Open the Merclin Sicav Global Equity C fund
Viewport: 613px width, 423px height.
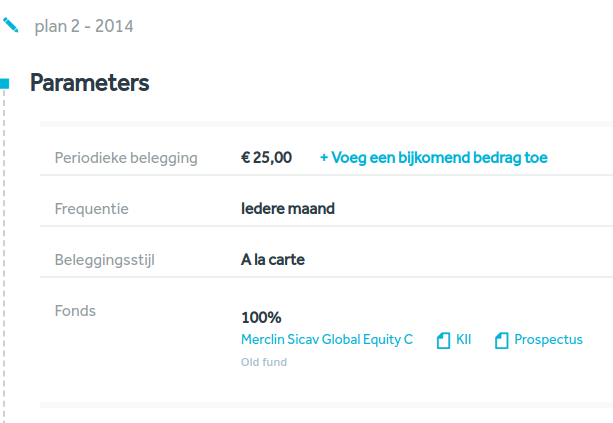[327, 340]
